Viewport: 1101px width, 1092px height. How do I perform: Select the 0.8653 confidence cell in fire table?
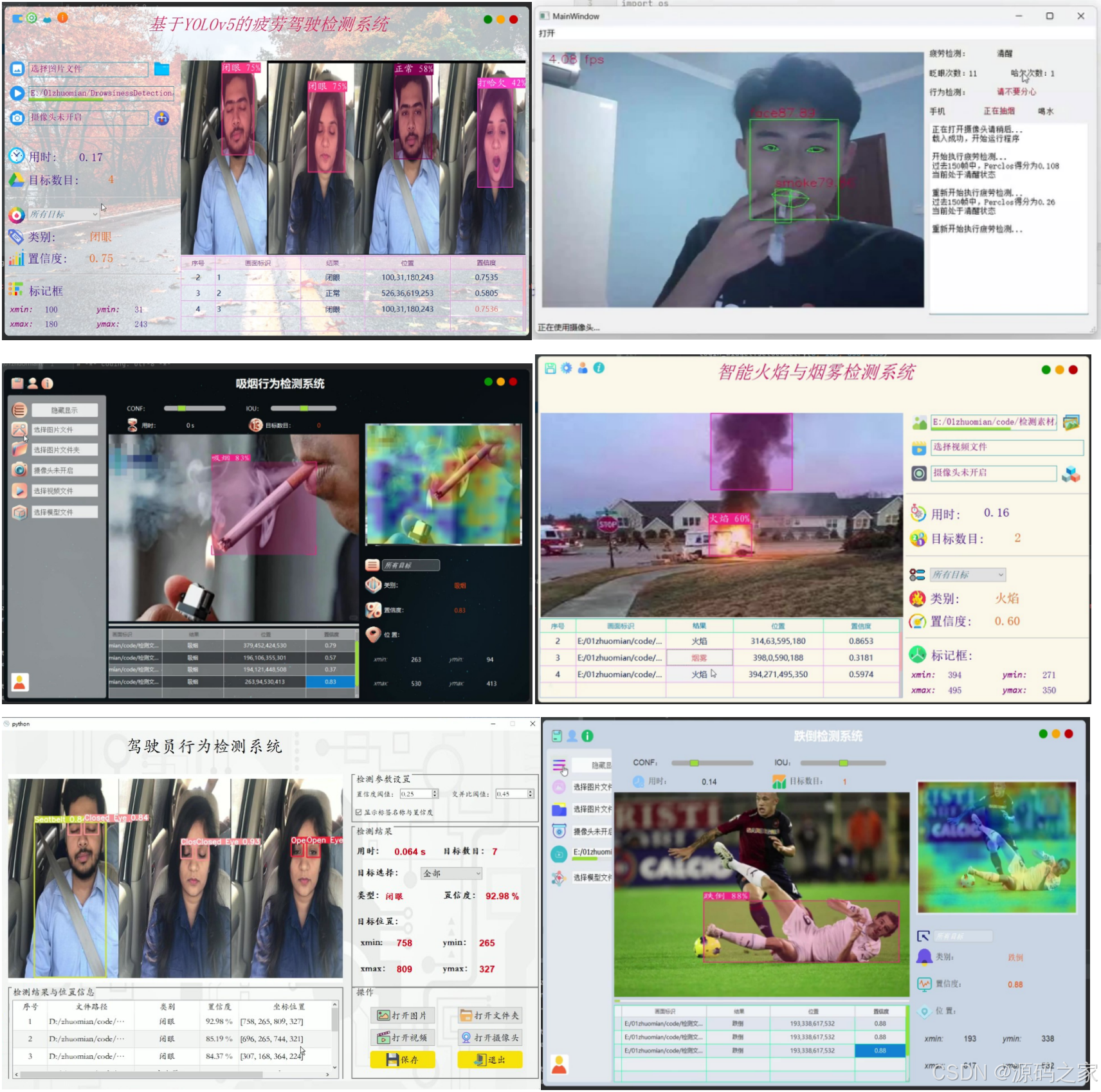click(x=861, y=641)
